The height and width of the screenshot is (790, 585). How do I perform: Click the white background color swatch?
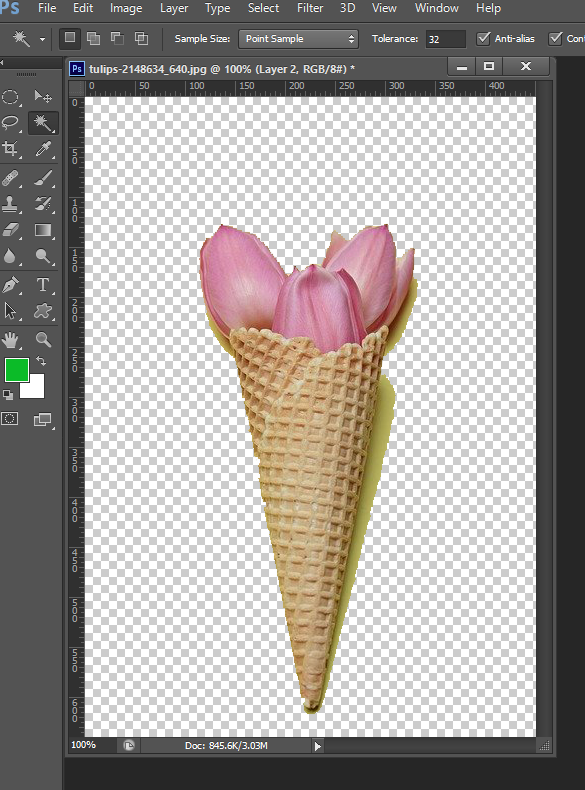pyautogui.click(x=36, y=390)
